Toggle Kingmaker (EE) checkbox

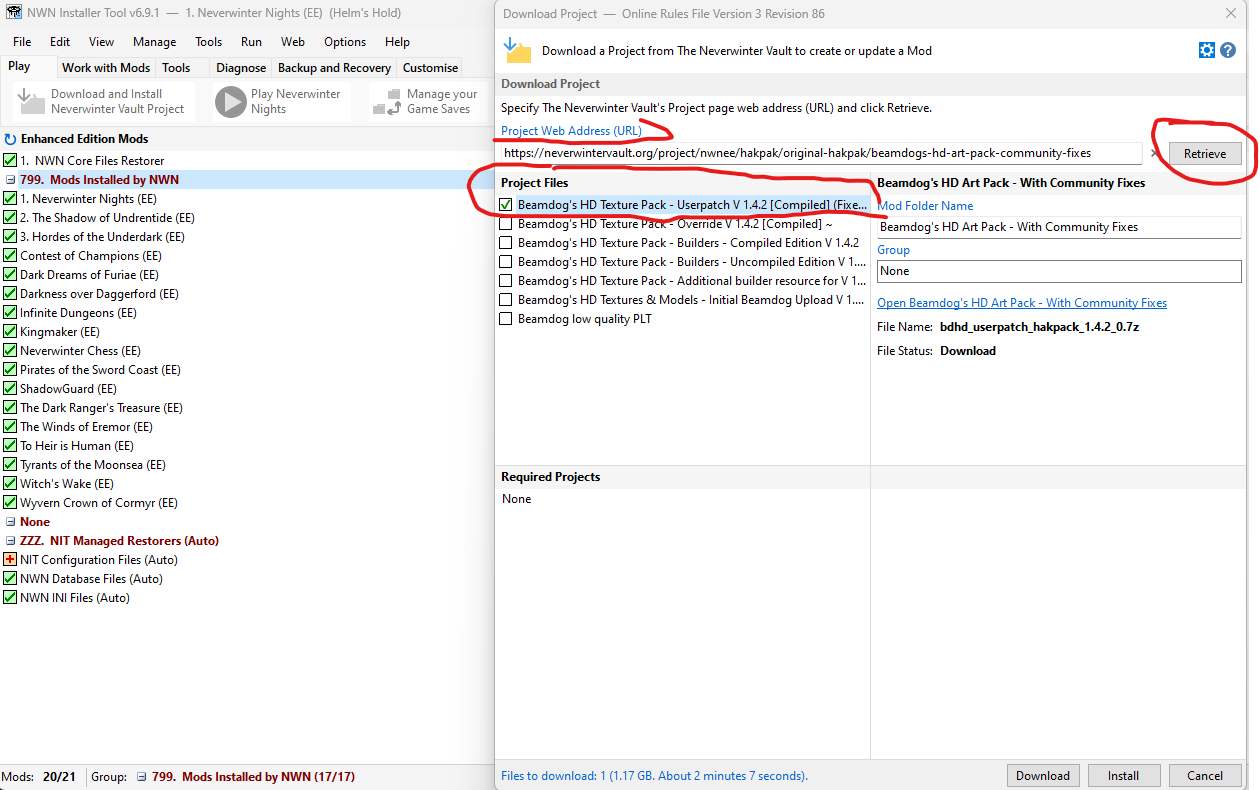click(10, 332)
